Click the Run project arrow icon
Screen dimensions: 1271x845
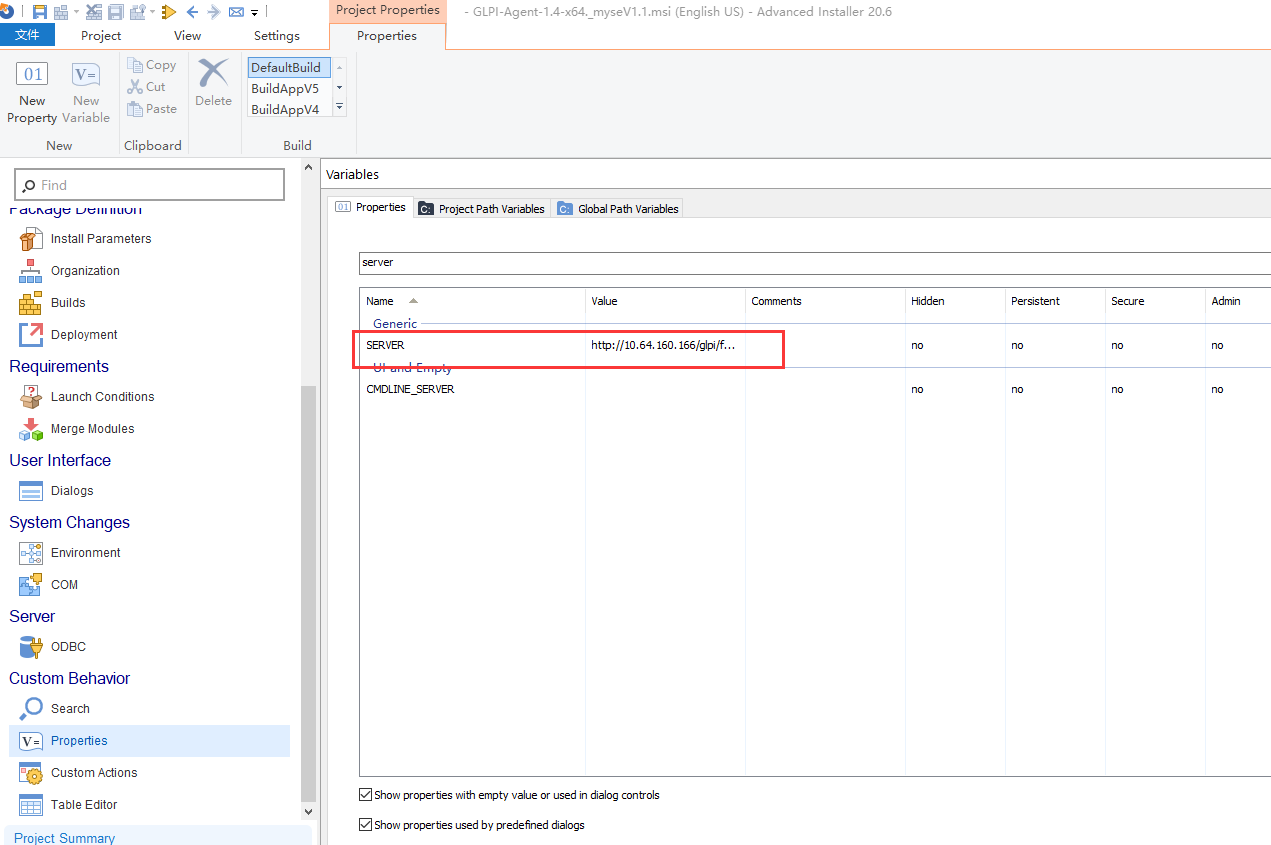click(168, 12)
